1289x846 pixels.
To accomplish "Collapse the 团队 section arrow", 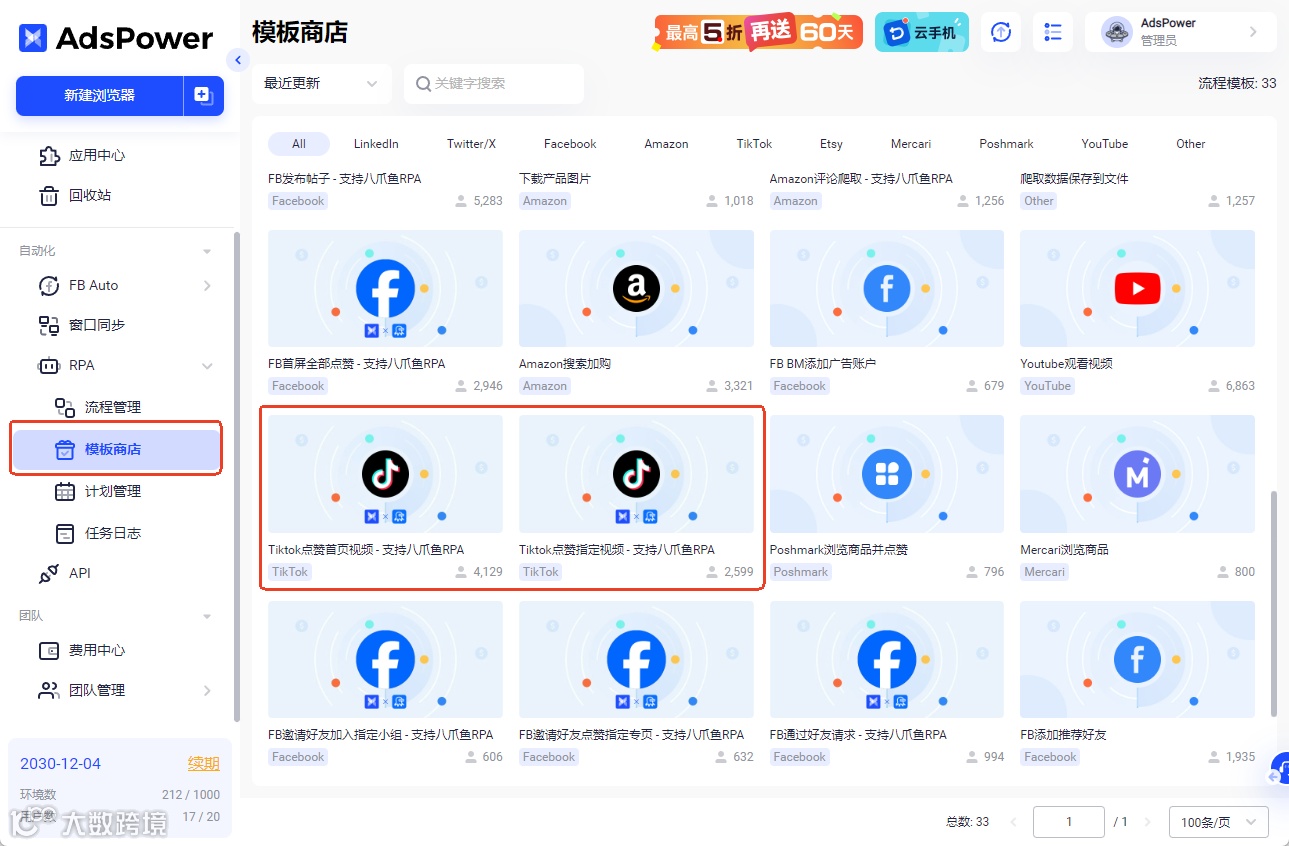I will (207, 616).
